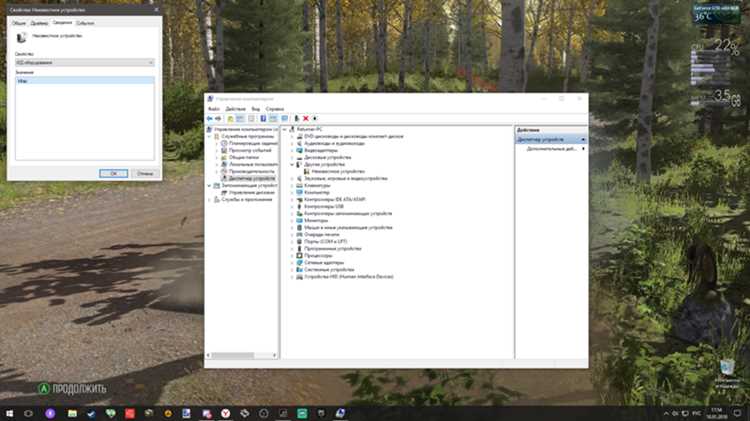750x421 pixels.
Task: Switch to the Сведения tab in properties dialog
Action: click(62, 22)
